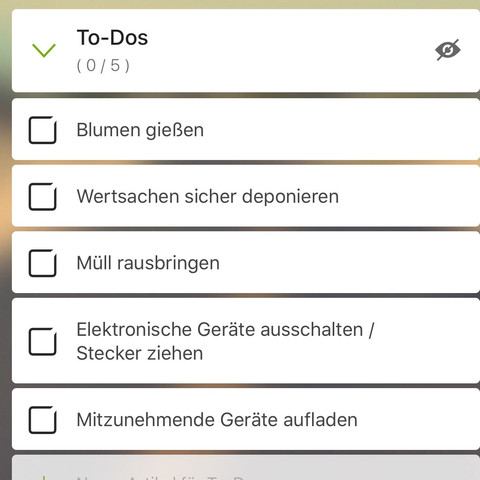Select Mitzunehmende Geräte aufladen task text
Screen dimensions: 480x480
(217, 420)
